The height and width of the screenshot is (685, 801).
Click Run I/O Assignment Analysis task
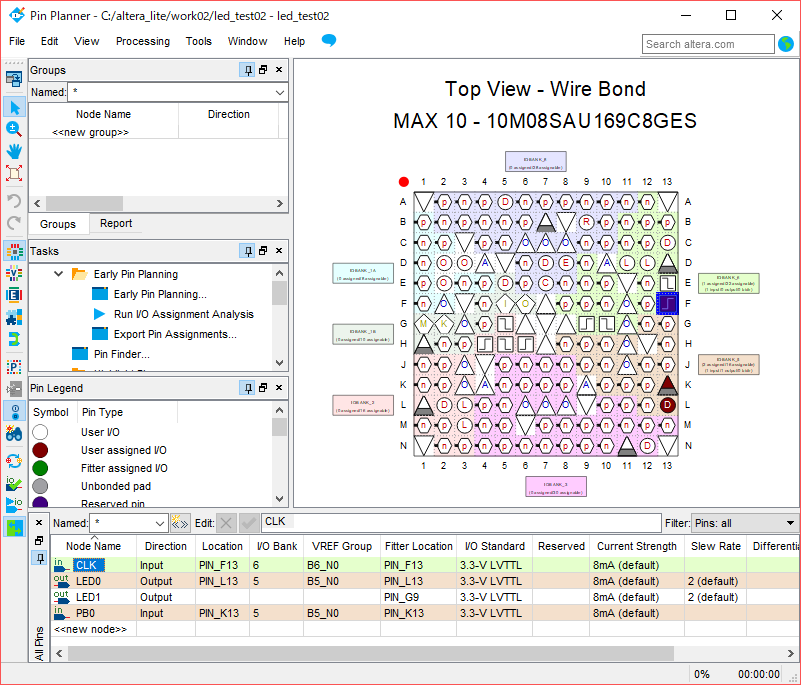pyautogui.click(x=183, y=314)
